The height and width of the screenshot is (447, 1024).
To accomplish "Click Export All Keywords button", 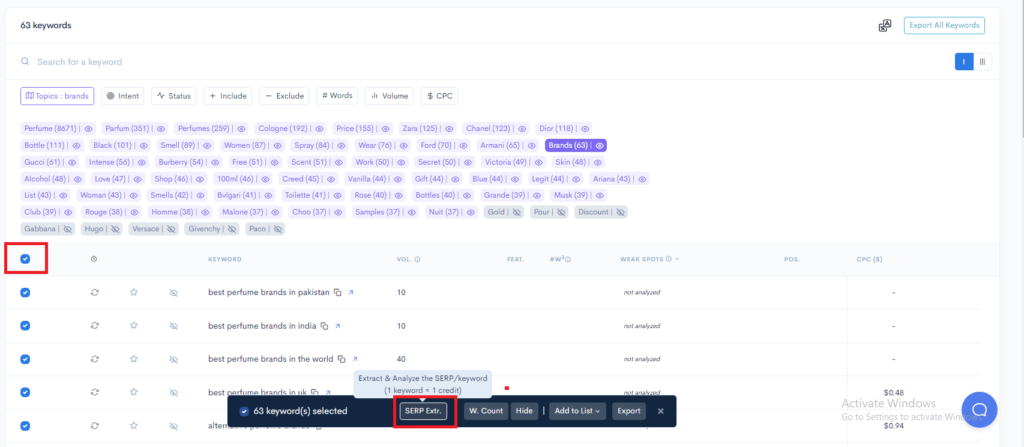I will [x=944, y=25].
